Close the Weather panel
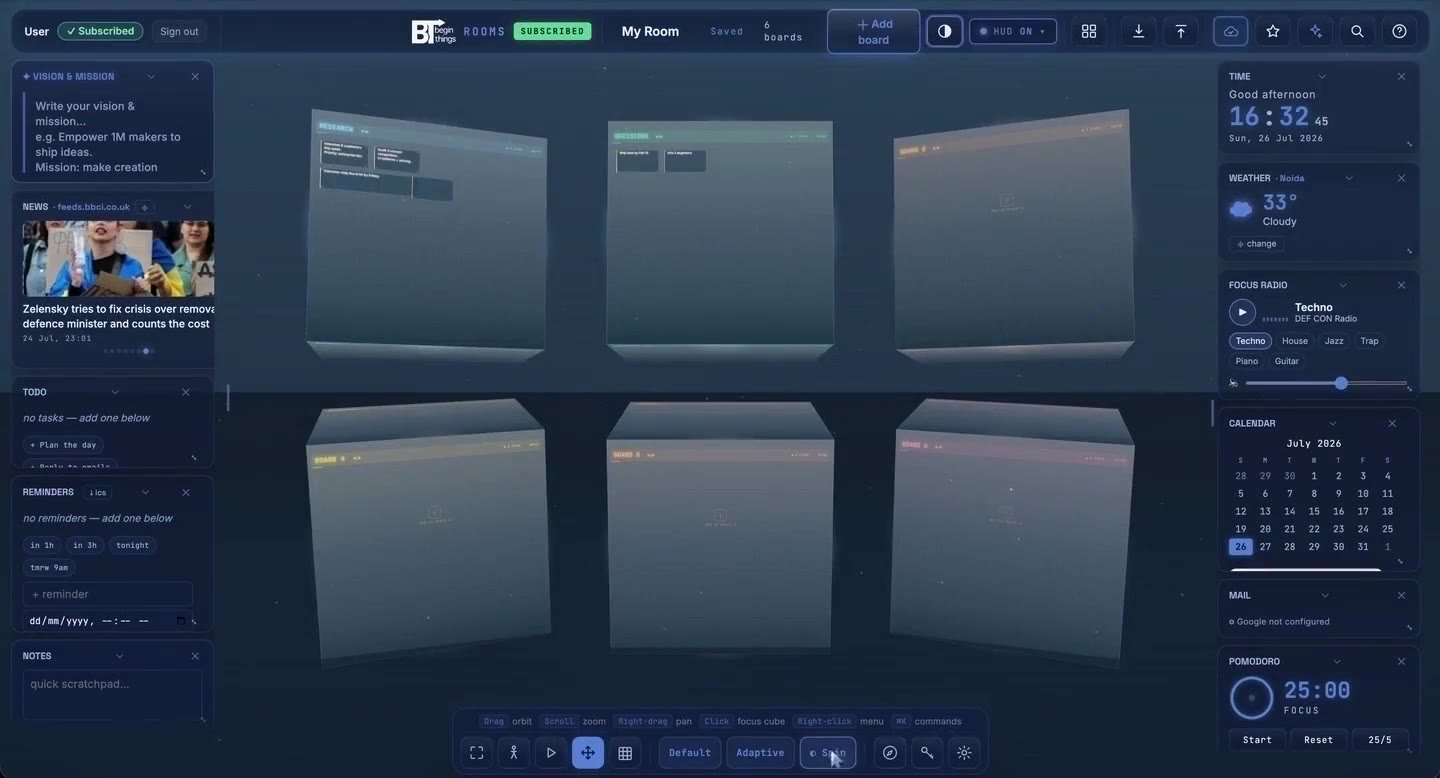 (1401, 178)
